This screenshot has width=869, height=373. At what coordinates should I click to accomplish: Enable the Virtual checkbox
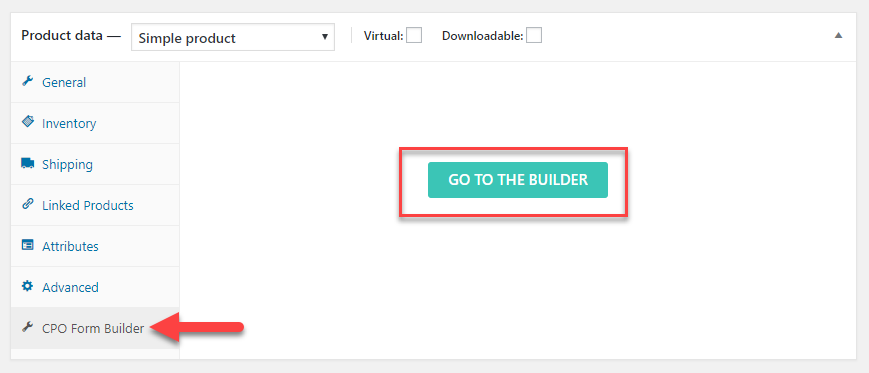(414, 36)
